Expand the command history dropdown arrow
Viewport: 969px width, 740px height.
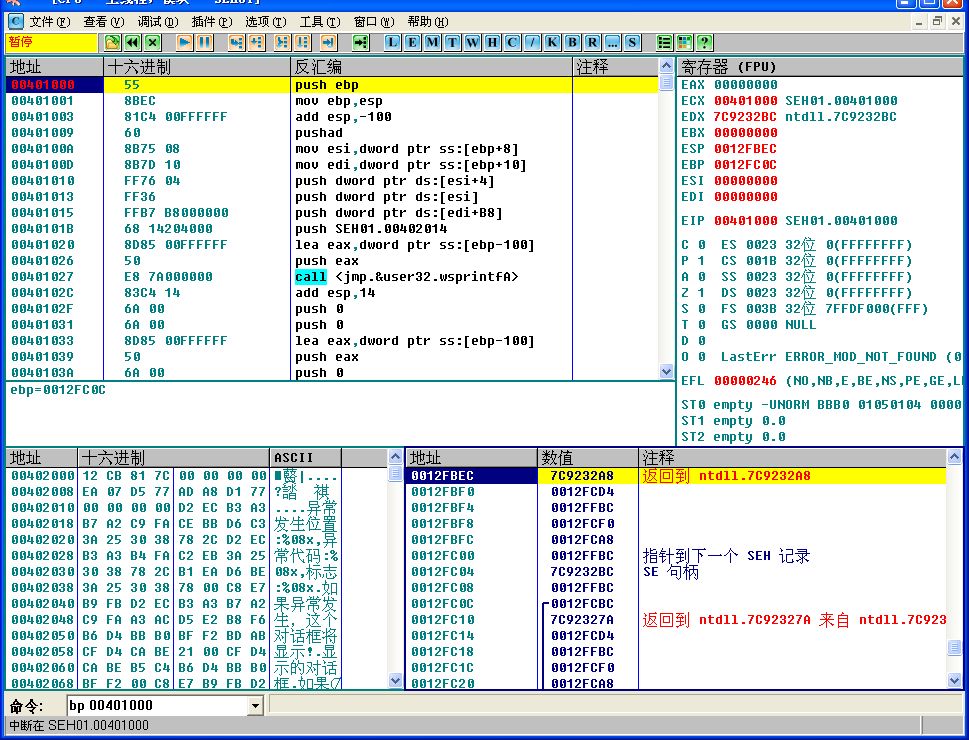pyautogui.click(x=255, y=705)
